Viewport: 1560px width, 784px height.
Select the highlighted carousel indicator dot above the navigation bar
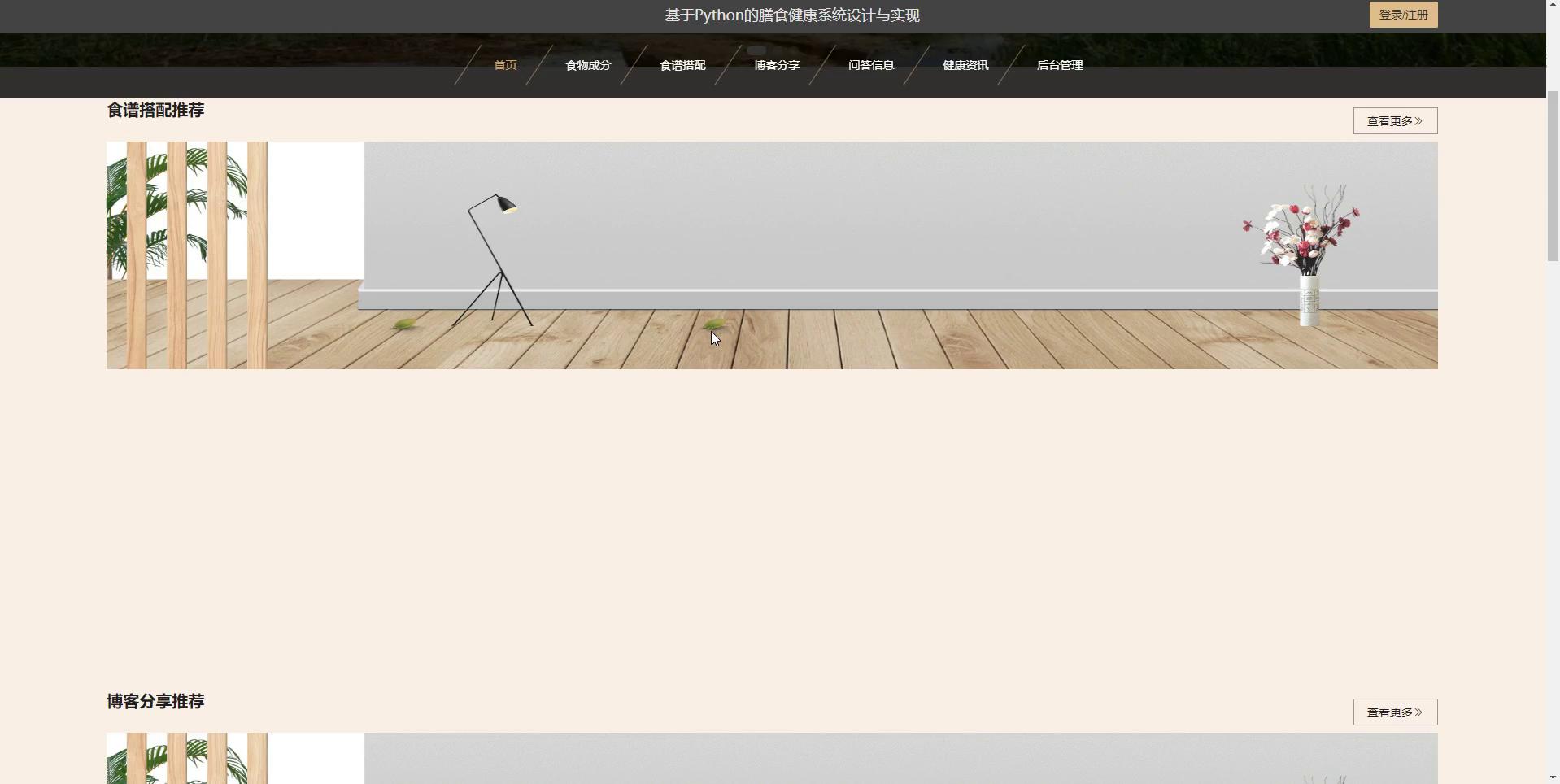(x=756, y=50)
